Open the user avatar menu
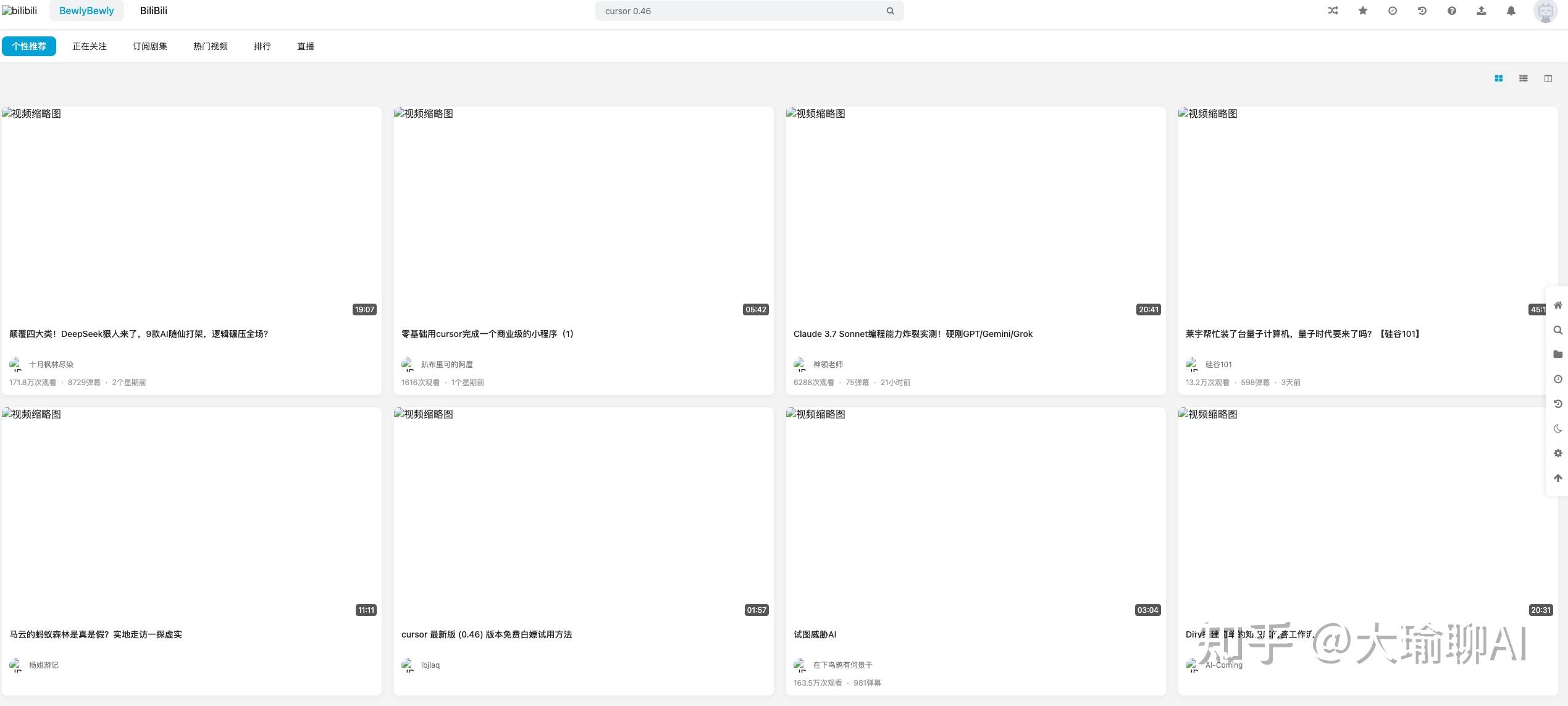1568x706 pixels. pyautogui.click(x=1545, y=11)
